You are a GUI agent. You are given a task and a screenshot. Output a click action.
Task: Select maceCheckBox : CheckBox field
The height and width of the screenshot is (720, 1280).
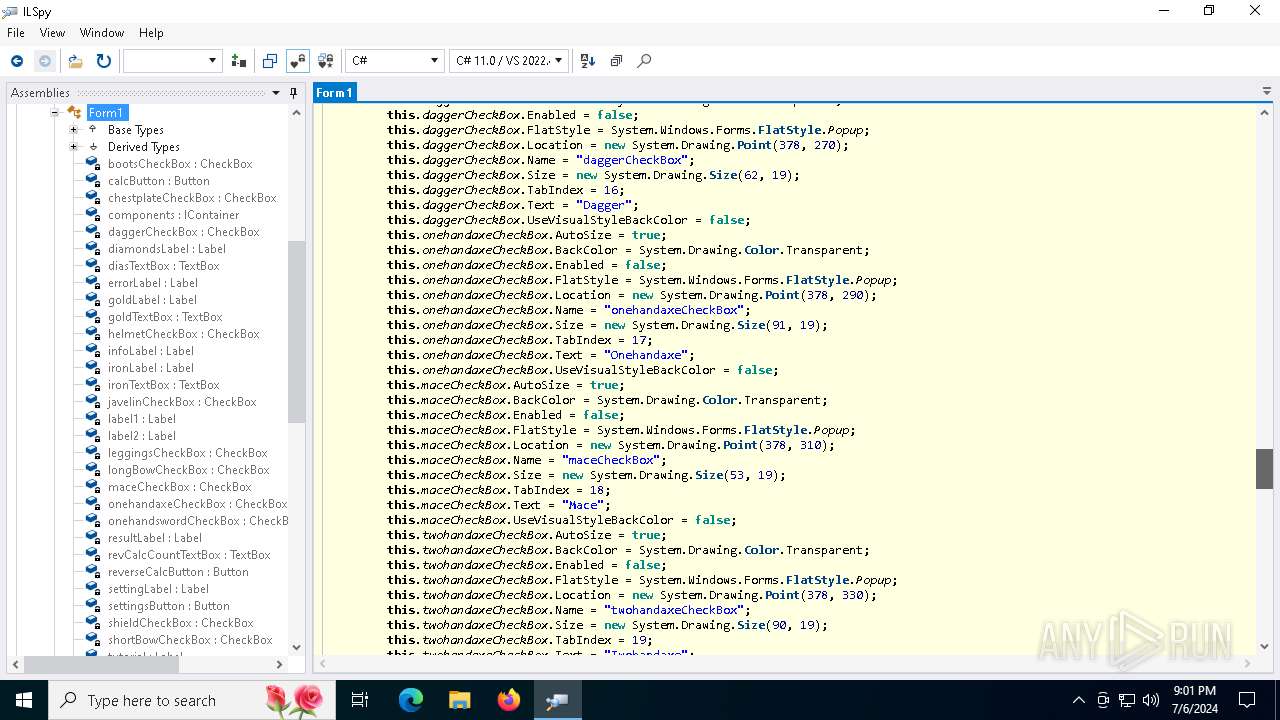[x=180, y=487]
